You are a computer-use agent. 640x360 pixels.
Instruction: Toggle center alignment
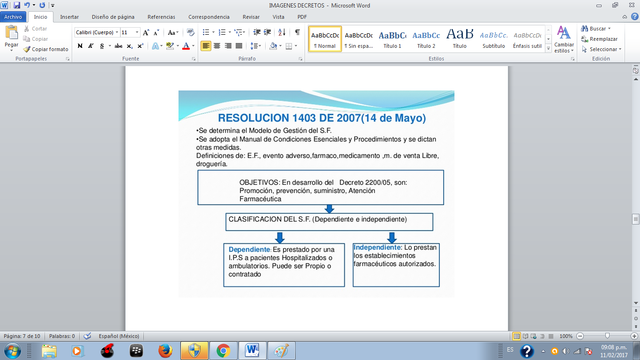coord(217,46)
